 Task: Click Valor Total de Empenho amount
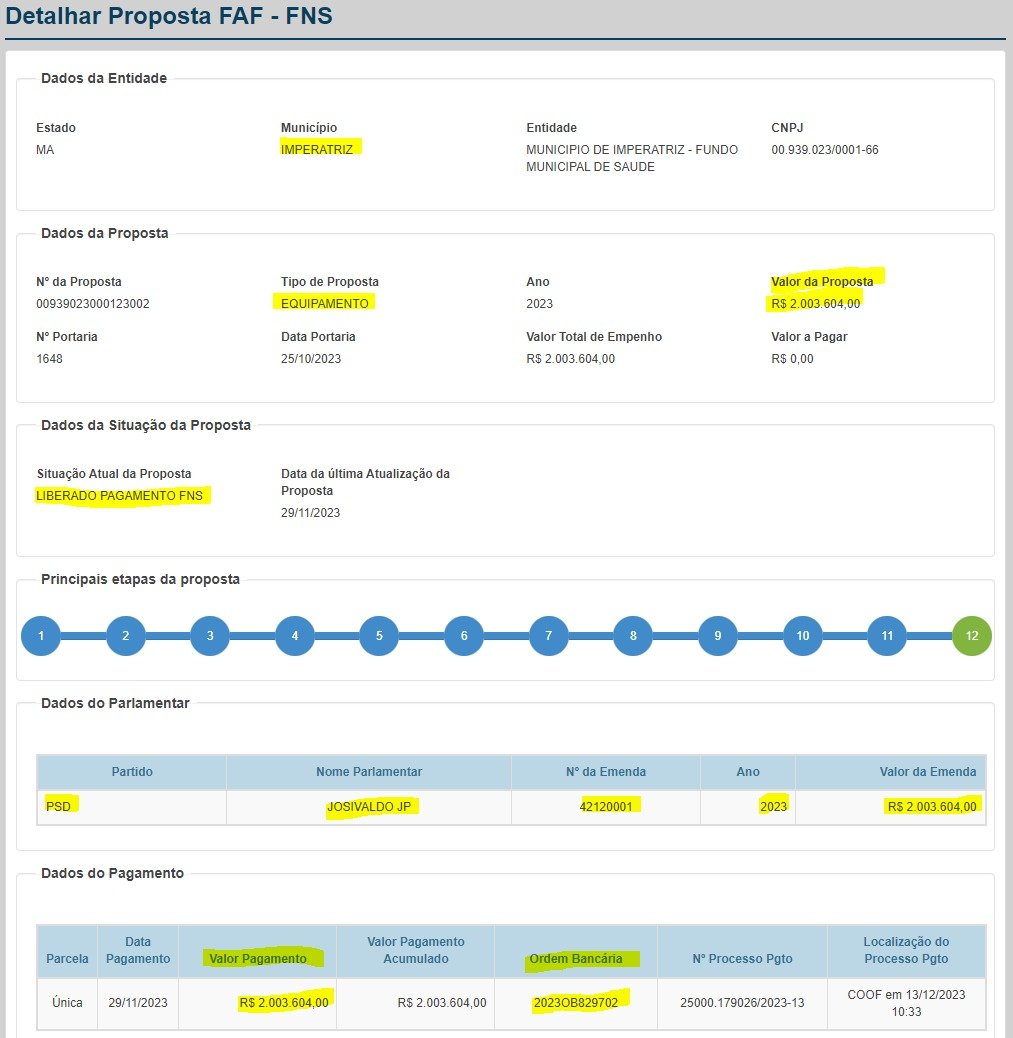click(x=570, y=359)
